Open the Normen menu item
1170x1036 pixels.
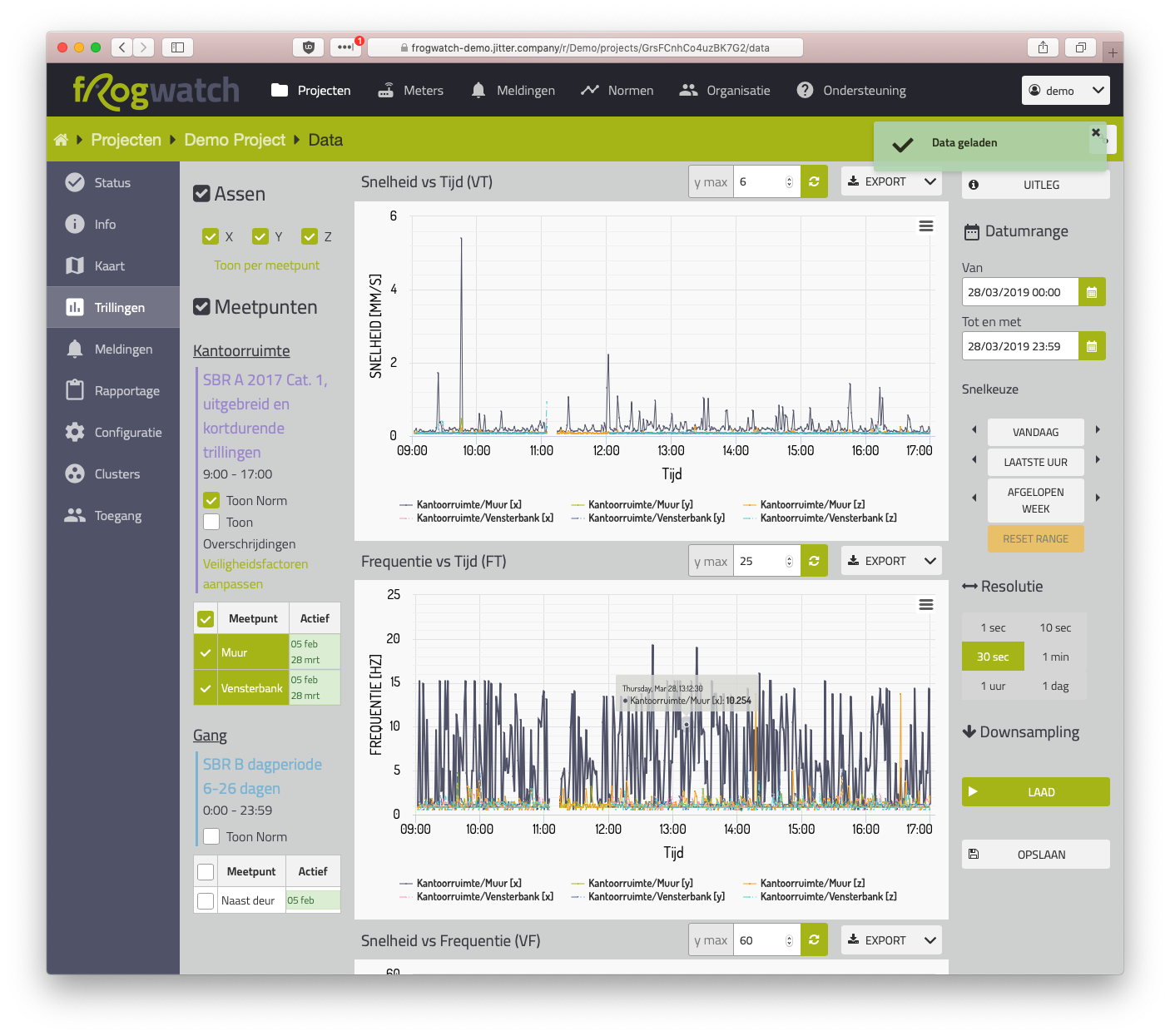click(x=617, y=91)
